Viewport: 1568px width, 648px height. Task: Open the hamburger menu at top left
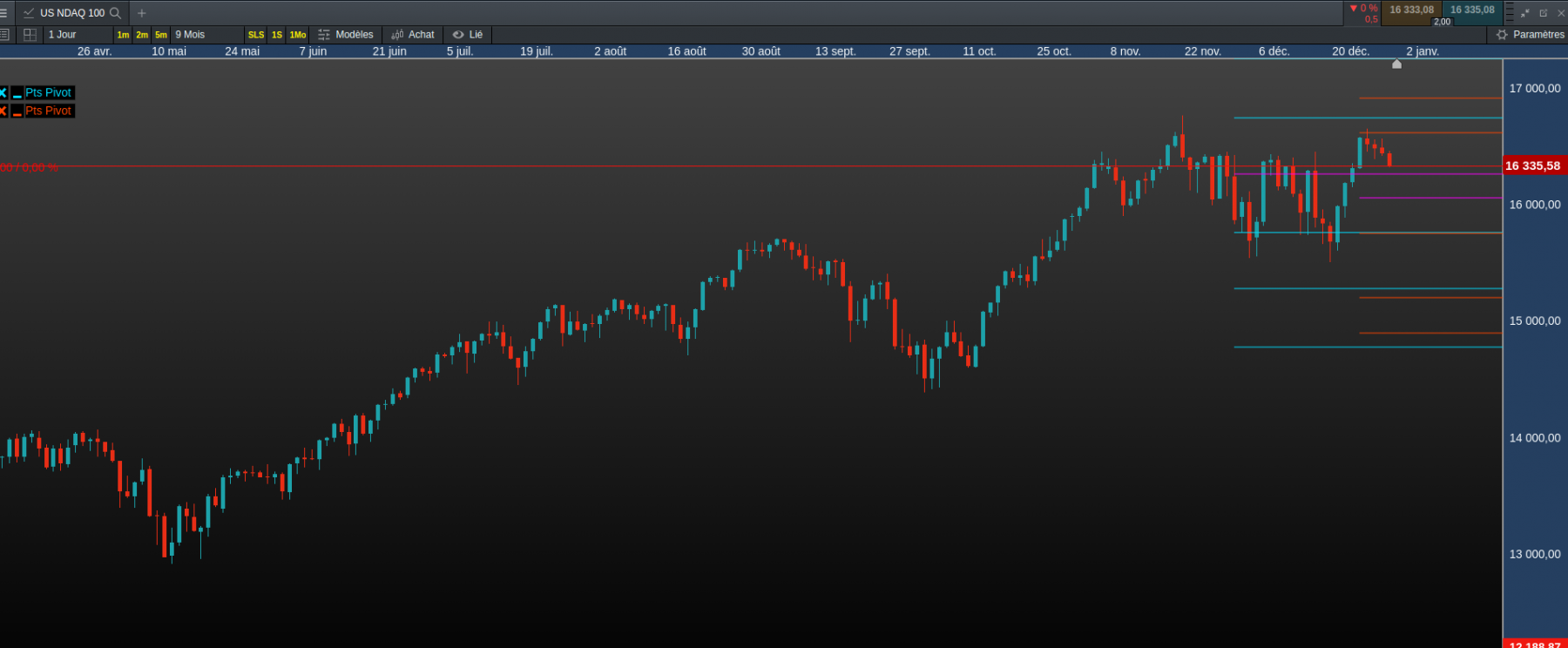[3, 13]
